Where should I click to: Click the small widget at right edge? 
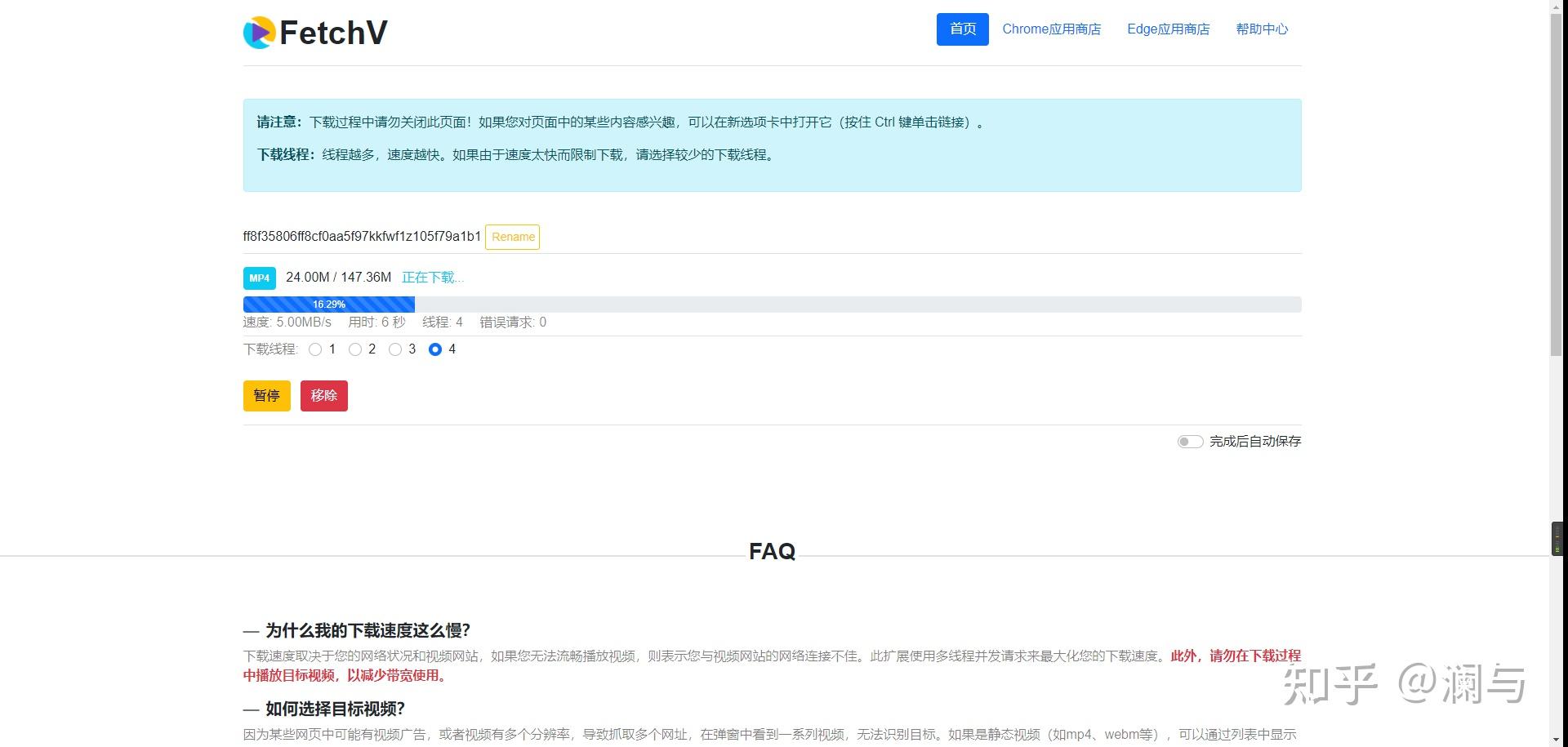(x=1557, y=539)
